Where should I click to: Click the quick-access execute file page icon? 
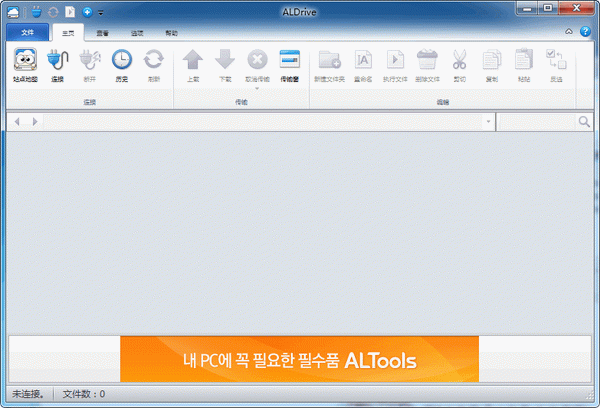70,12
